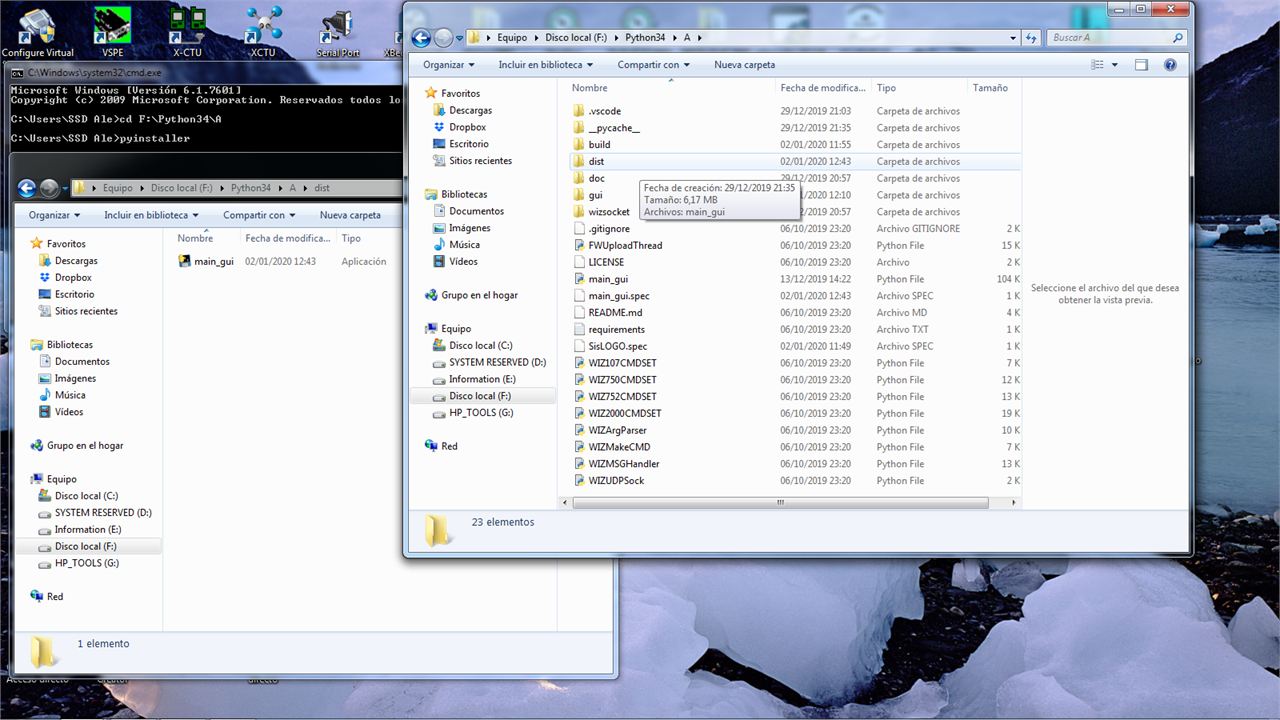Click Python34 in the A window address bar
Image resolution: width=1280 pixels, height=720 pixels.
tap(645, 38)
